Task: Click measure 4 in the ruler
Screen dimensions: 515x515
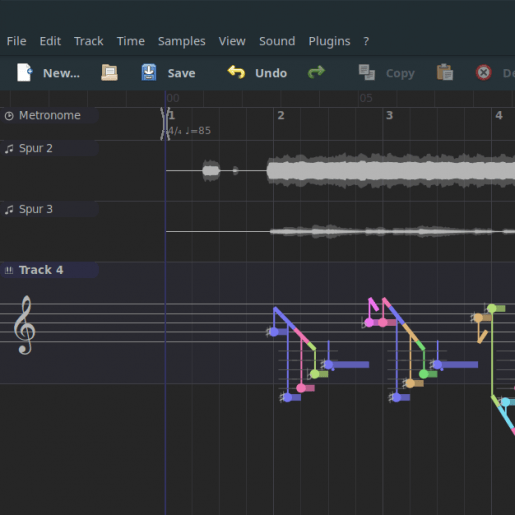Action: tap(499, 115)
